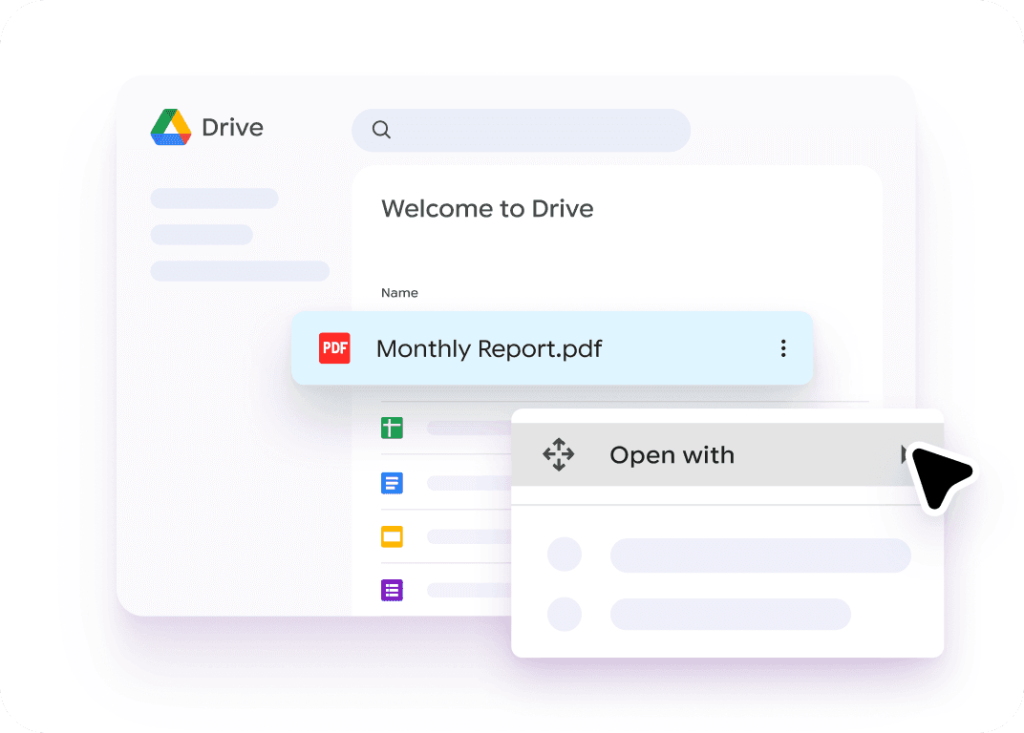Screen dimensions: 1024x733
Task: Click the blue Google Docs file icon
Action: pyautogui.click(x=394, y=483)
